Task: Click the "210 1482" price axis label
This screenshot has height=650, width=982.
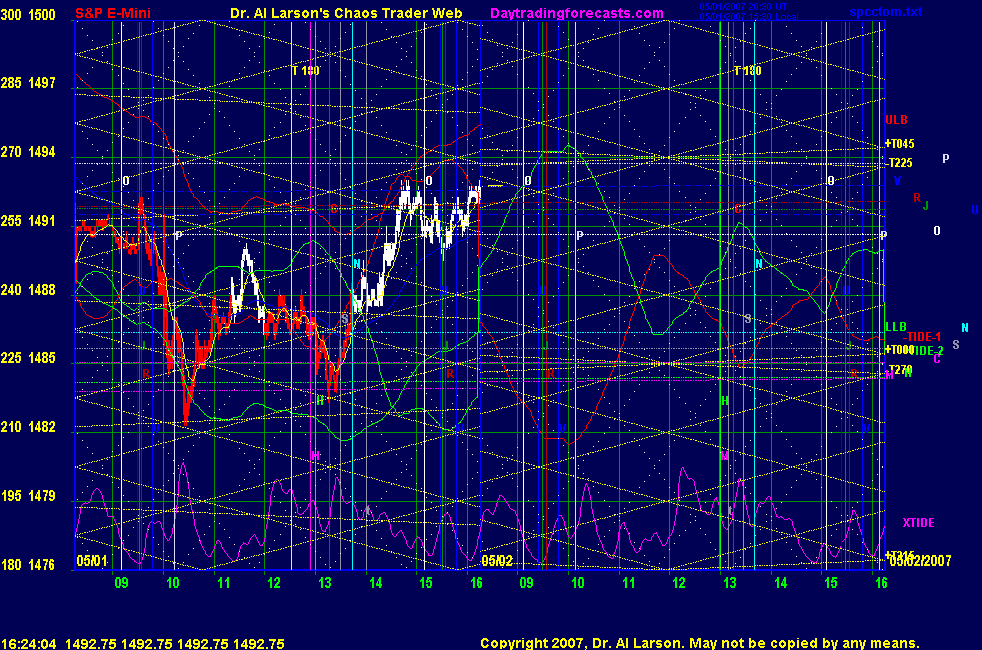Action: click(x=28, y=427)
